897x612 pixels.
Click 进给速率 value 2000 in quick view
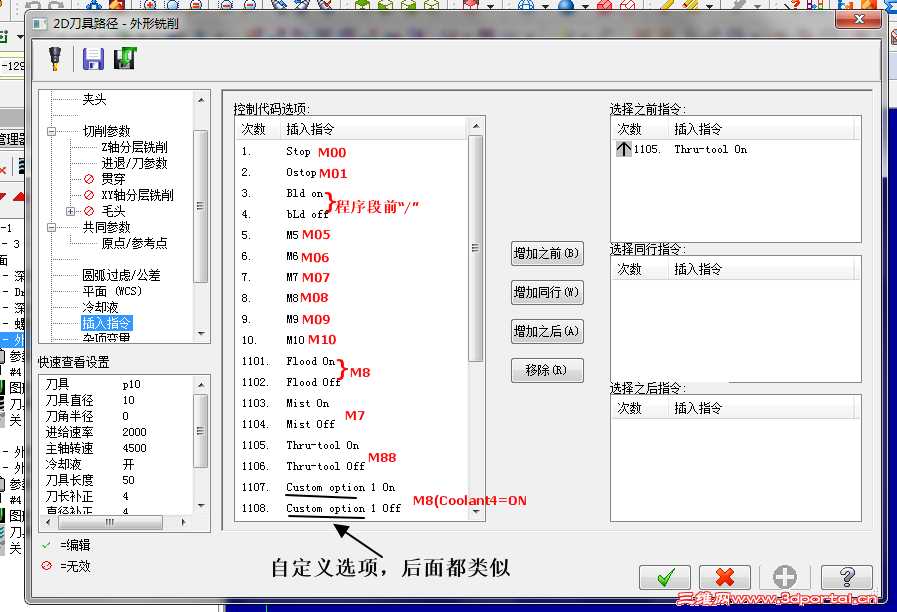point(134,432)
